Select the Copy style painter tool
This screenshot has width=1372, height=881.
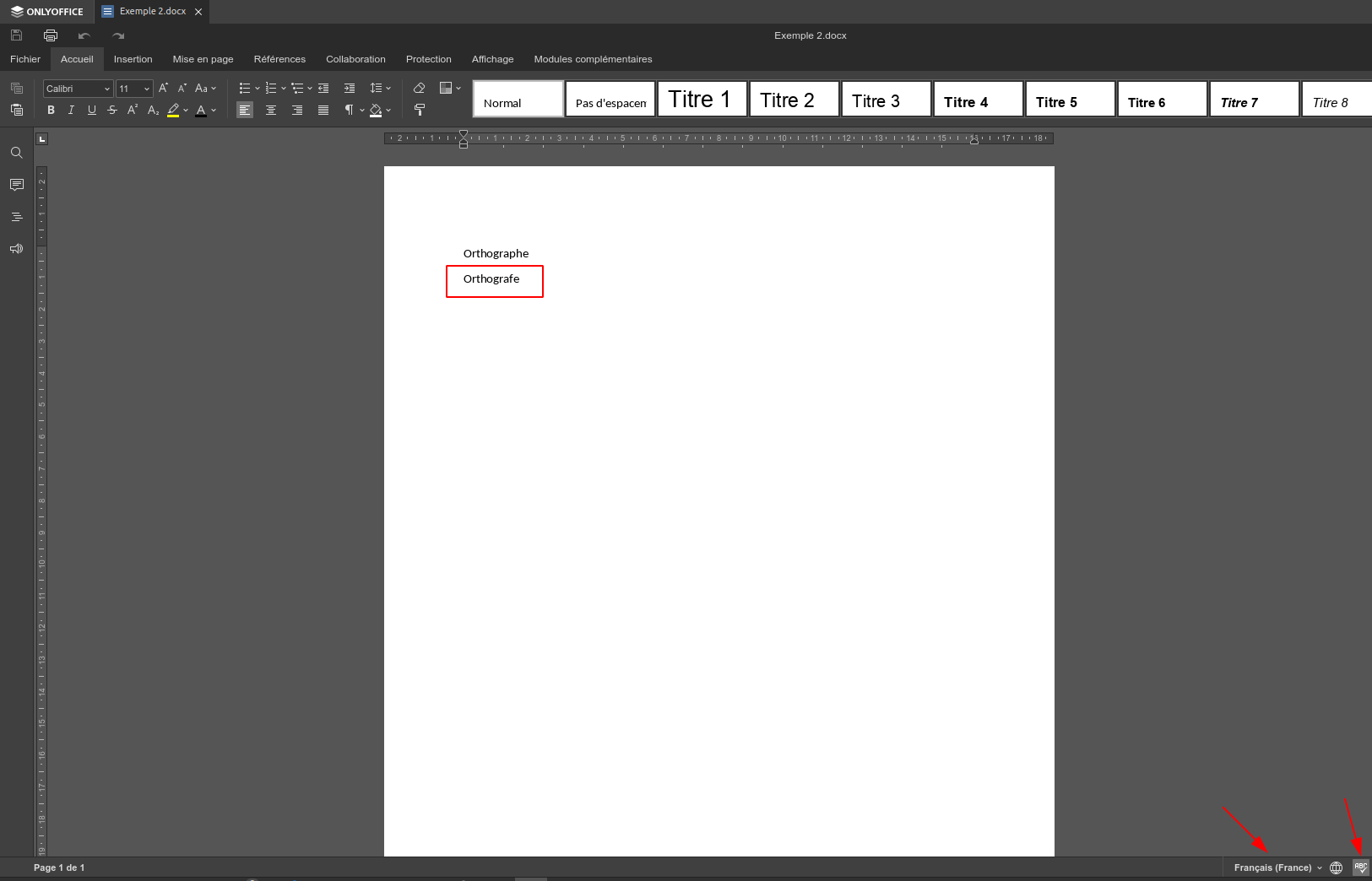pos(420,109)
